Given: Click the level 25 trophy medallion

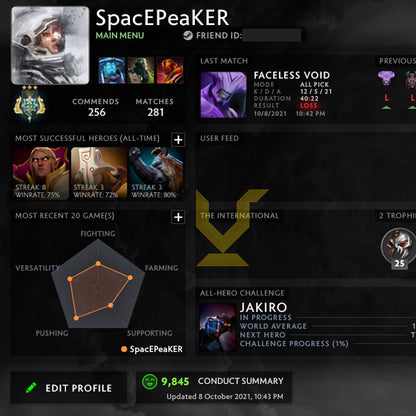Looking at the screenshot, I should 398,248.
